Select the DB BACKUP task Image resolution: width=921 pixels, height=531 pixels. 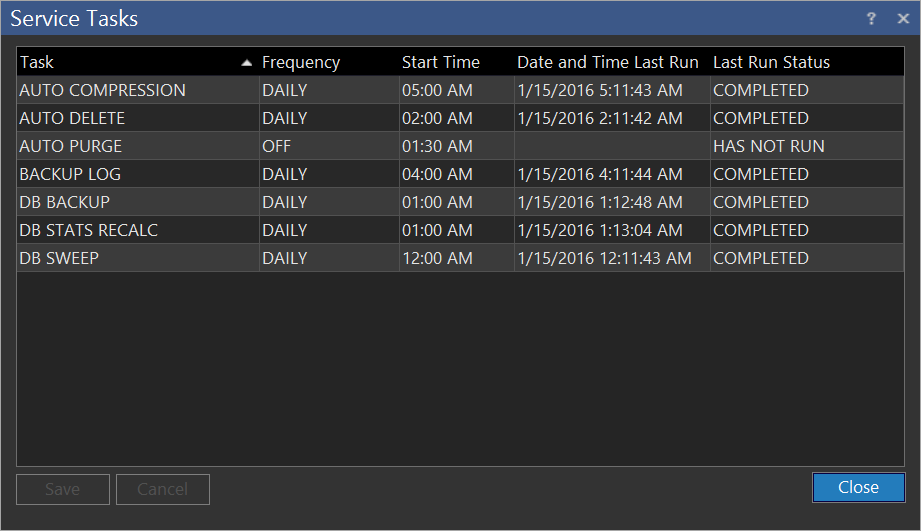(64, 202)
